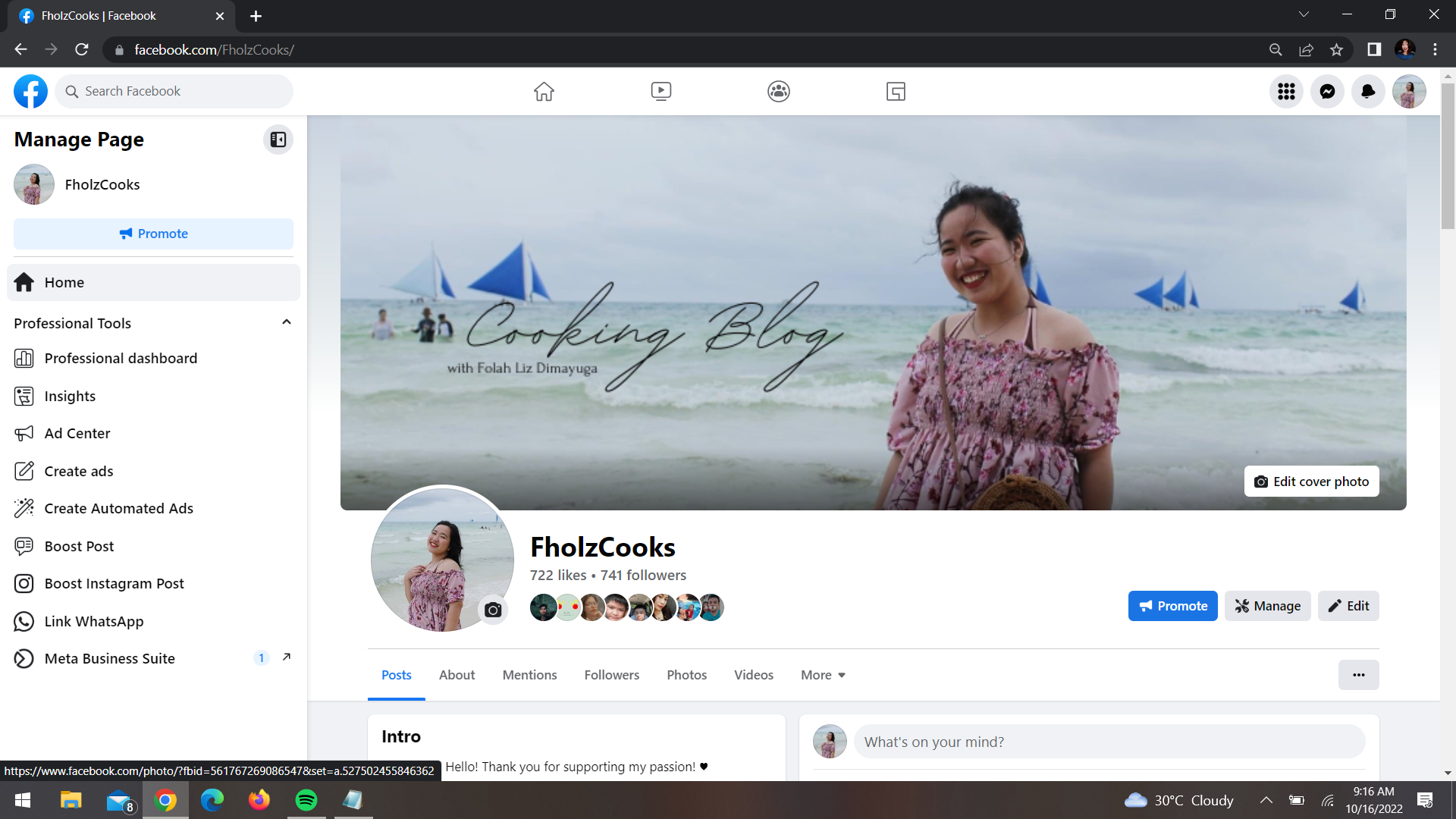Click the Facebook Home house icon
1456x819 pixels.
pyautogui.click(x=544, y=92)
